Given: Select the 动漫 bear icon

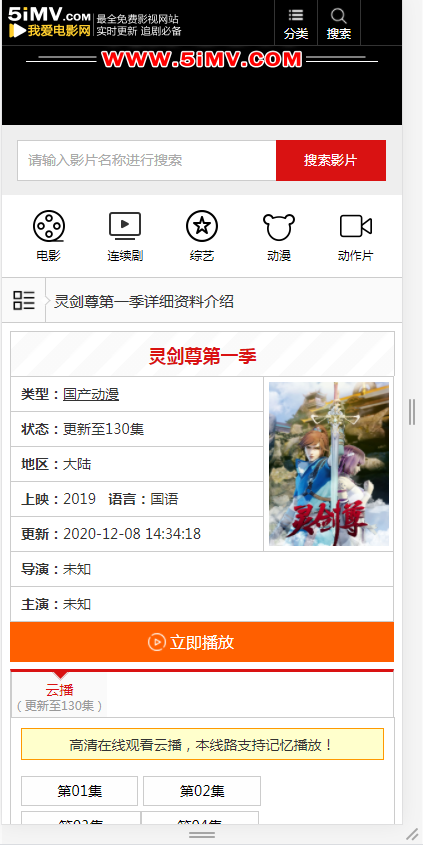Looking at the screenshot, I should coord(279,227).
